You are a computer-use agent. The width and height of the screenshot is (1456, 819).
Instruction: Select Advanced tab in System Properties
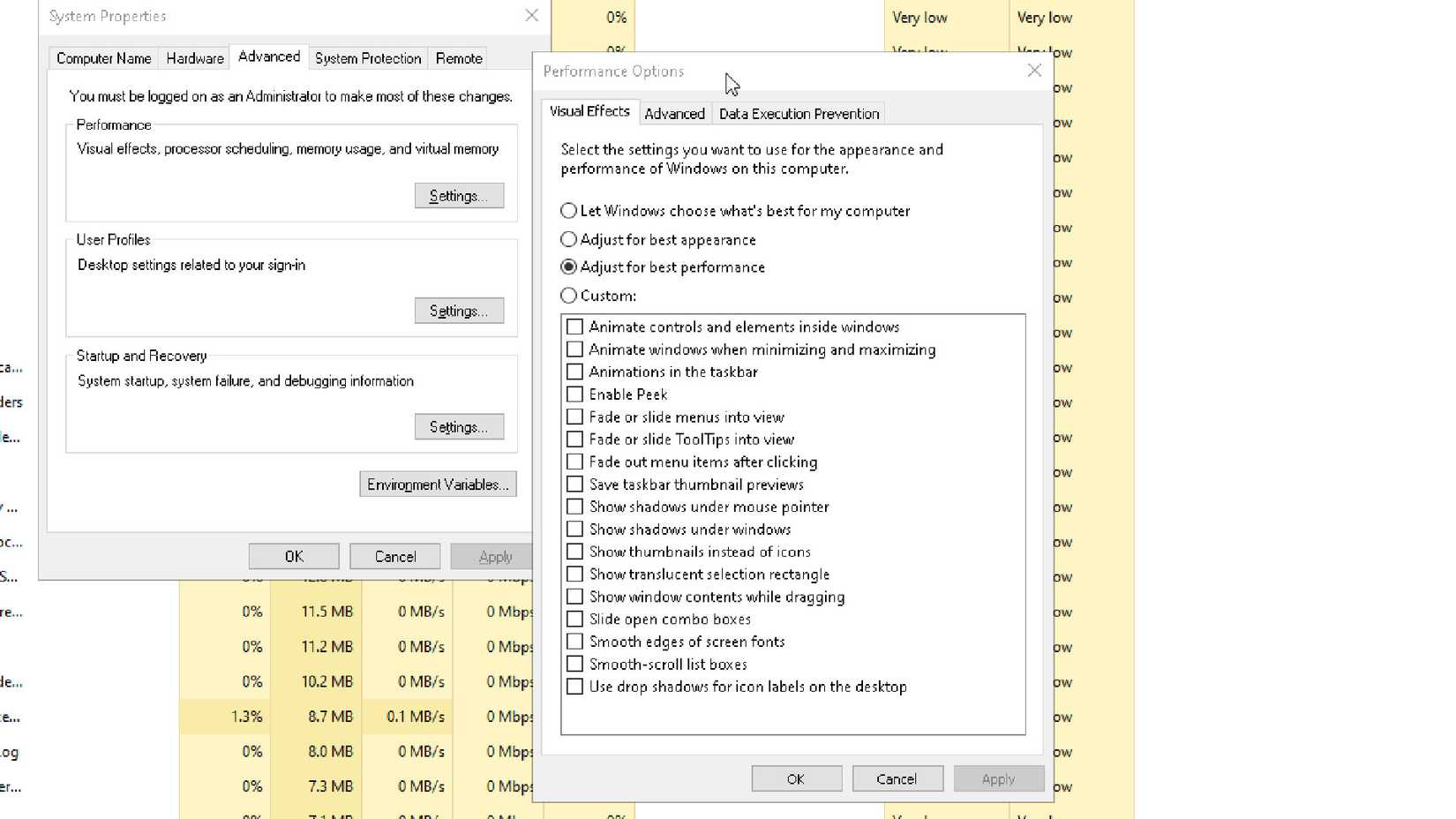(x=269, y=56)
